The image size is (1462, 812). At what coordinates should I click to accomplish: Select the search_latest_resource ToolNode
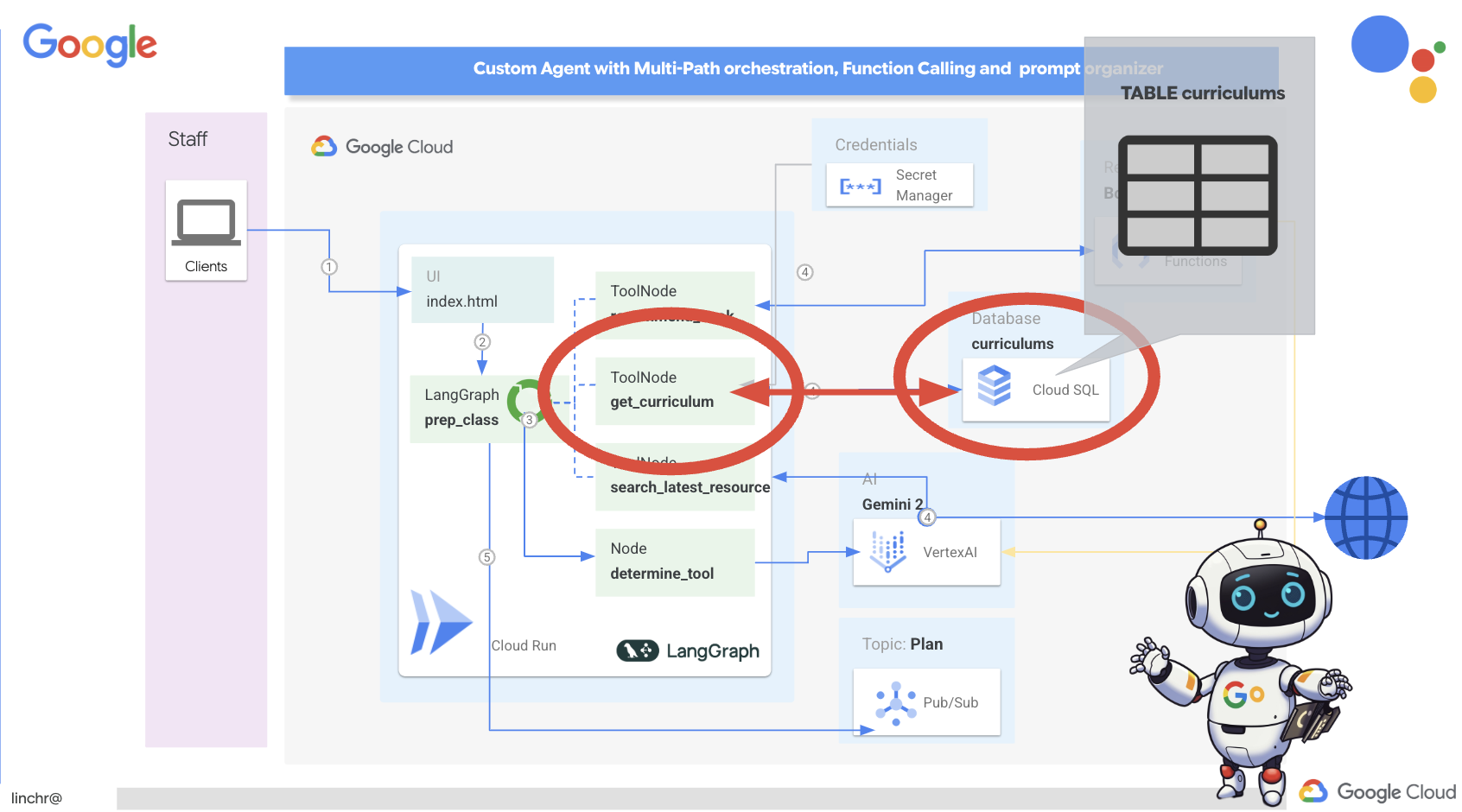coord(683,486)
